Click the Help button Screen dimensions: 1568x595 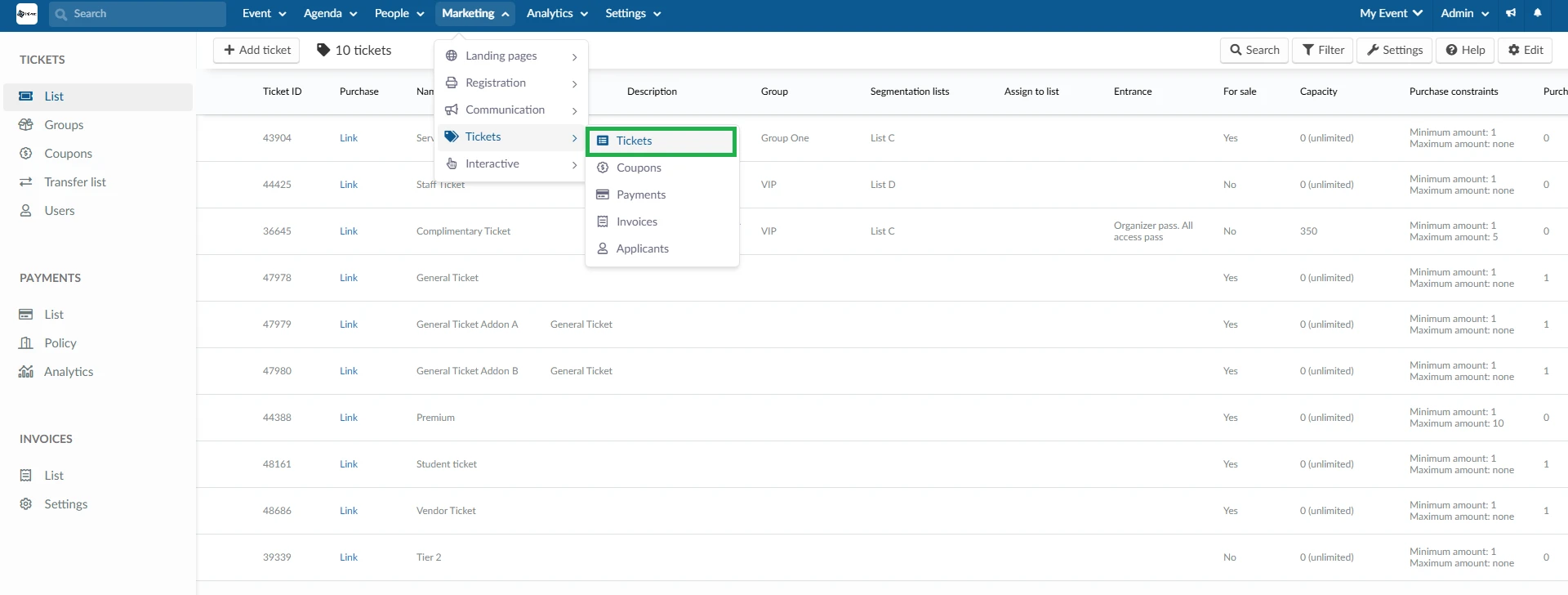[x=1465, y=50]
